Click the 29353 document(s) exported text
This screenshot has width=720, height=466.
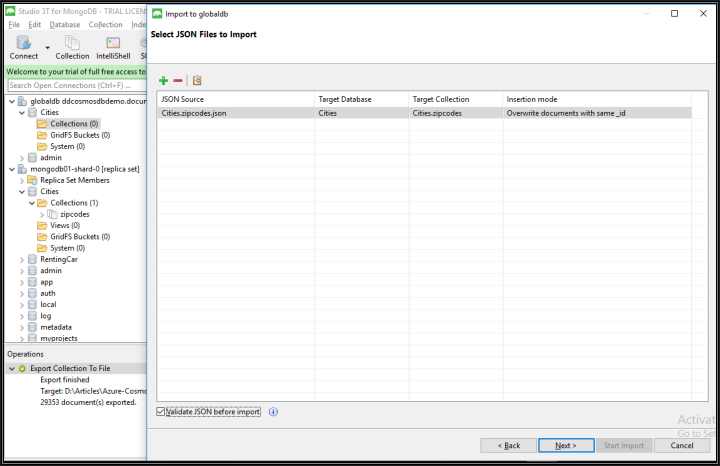click(88, 402)
